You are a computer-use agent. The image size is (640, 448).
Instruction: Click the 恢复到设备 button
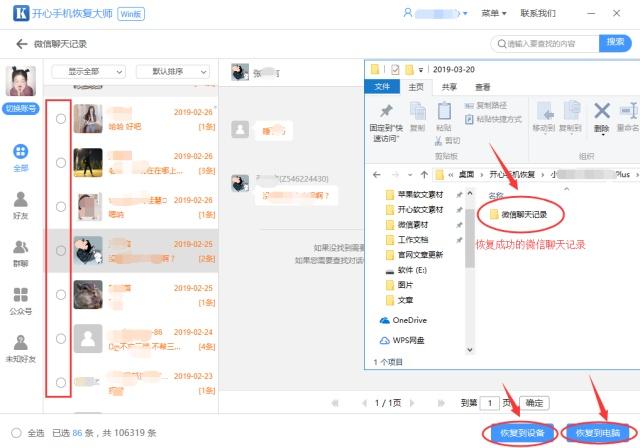522,433
